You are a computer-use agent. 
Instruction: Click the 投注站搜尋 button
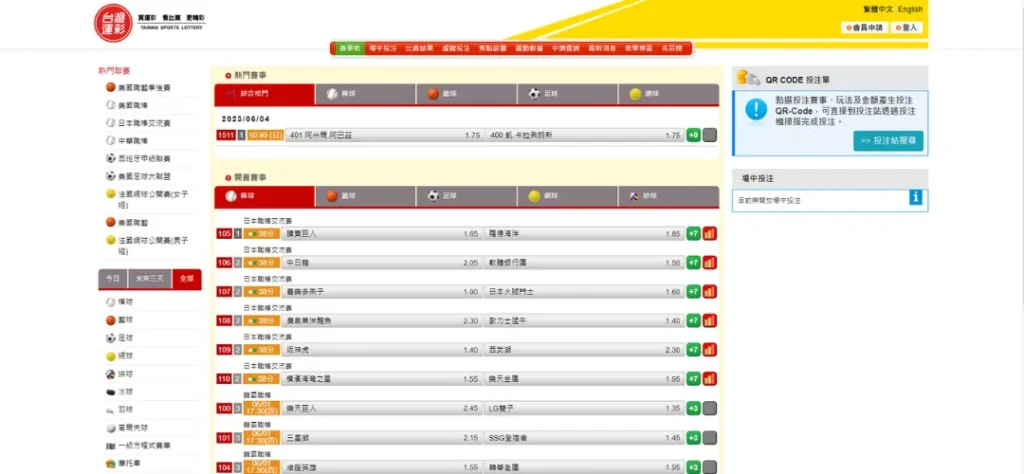(888, 141)
